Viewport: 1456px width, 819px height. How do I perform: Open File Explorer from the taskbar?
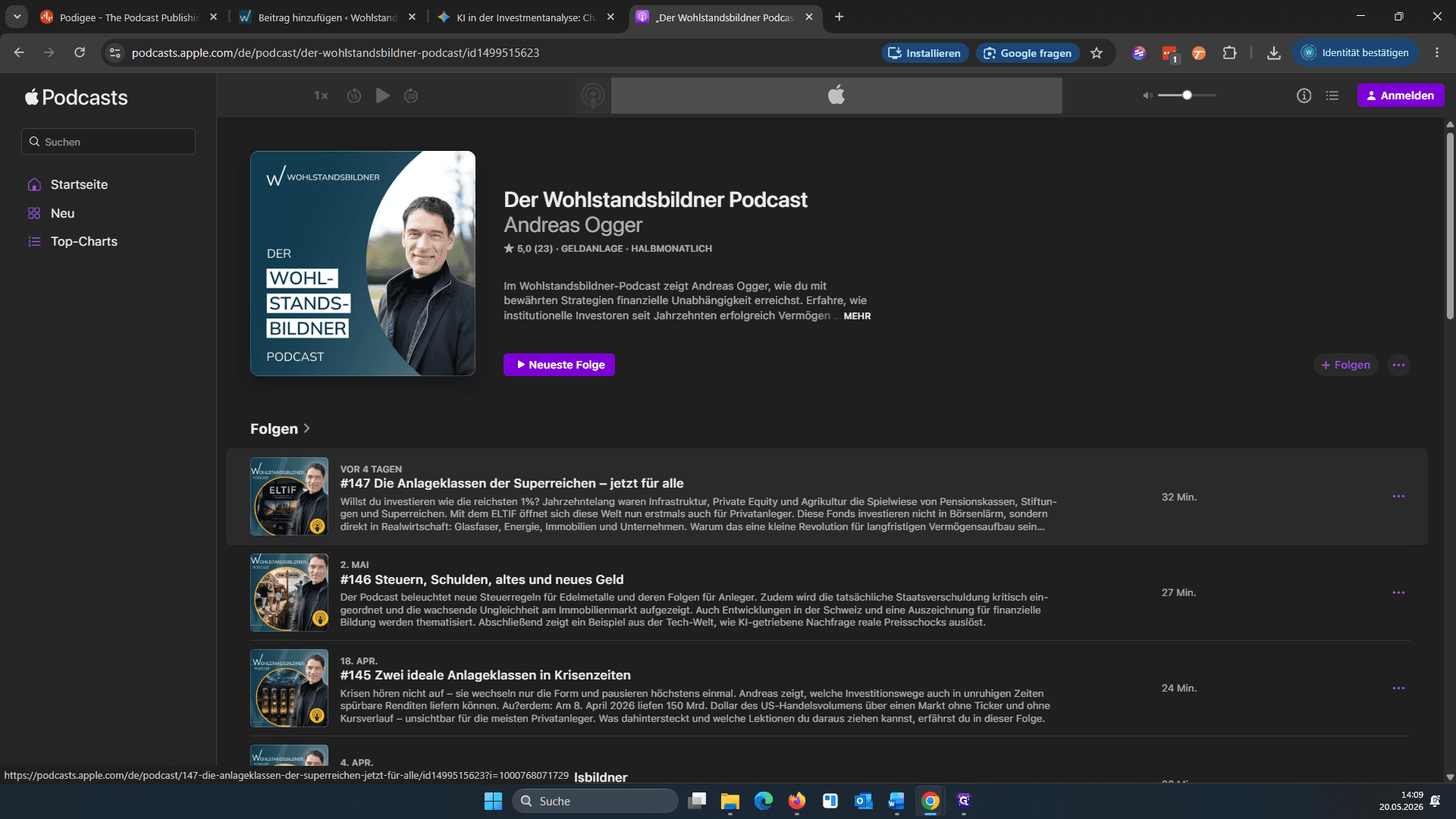click(730, 801)
